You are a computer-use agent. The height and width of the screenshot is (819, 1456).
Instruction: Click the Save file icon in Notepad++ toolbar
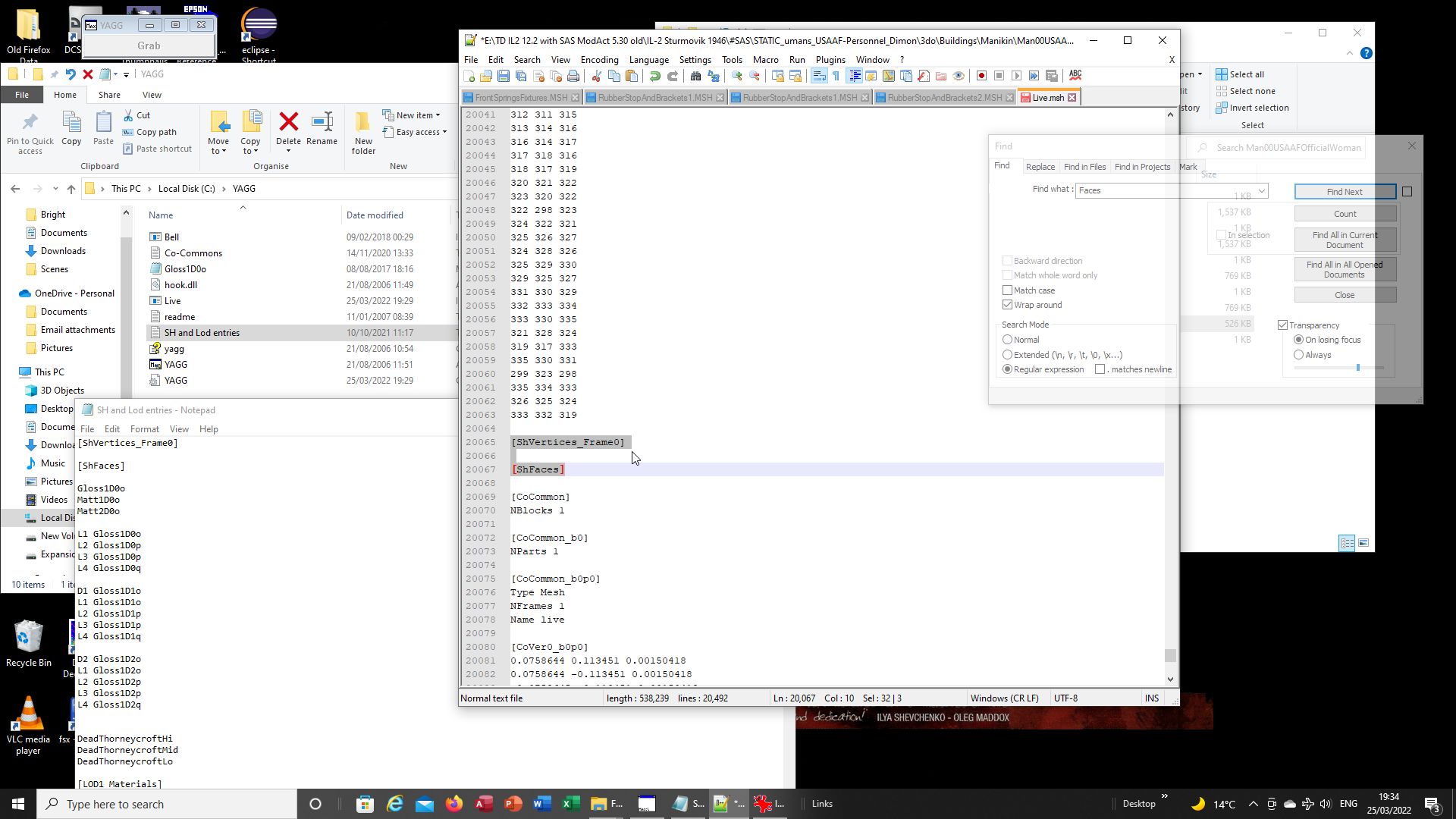pos(504,76)
